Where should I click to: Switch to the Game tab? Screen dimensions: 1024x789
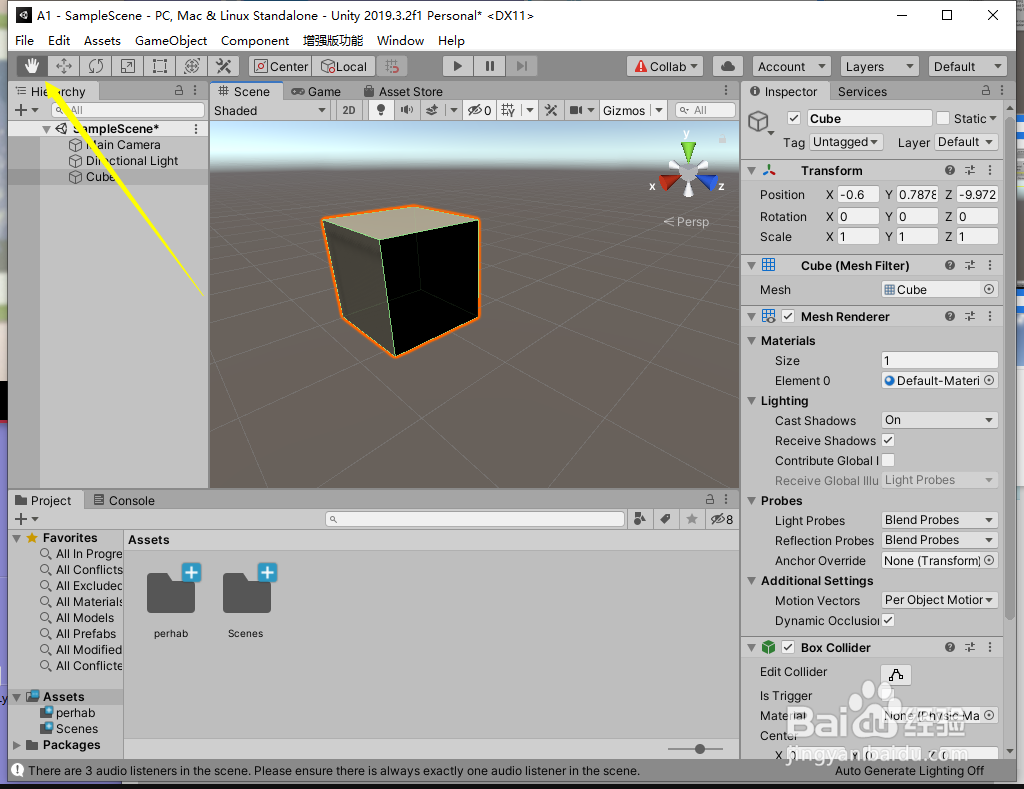[316, 91]
